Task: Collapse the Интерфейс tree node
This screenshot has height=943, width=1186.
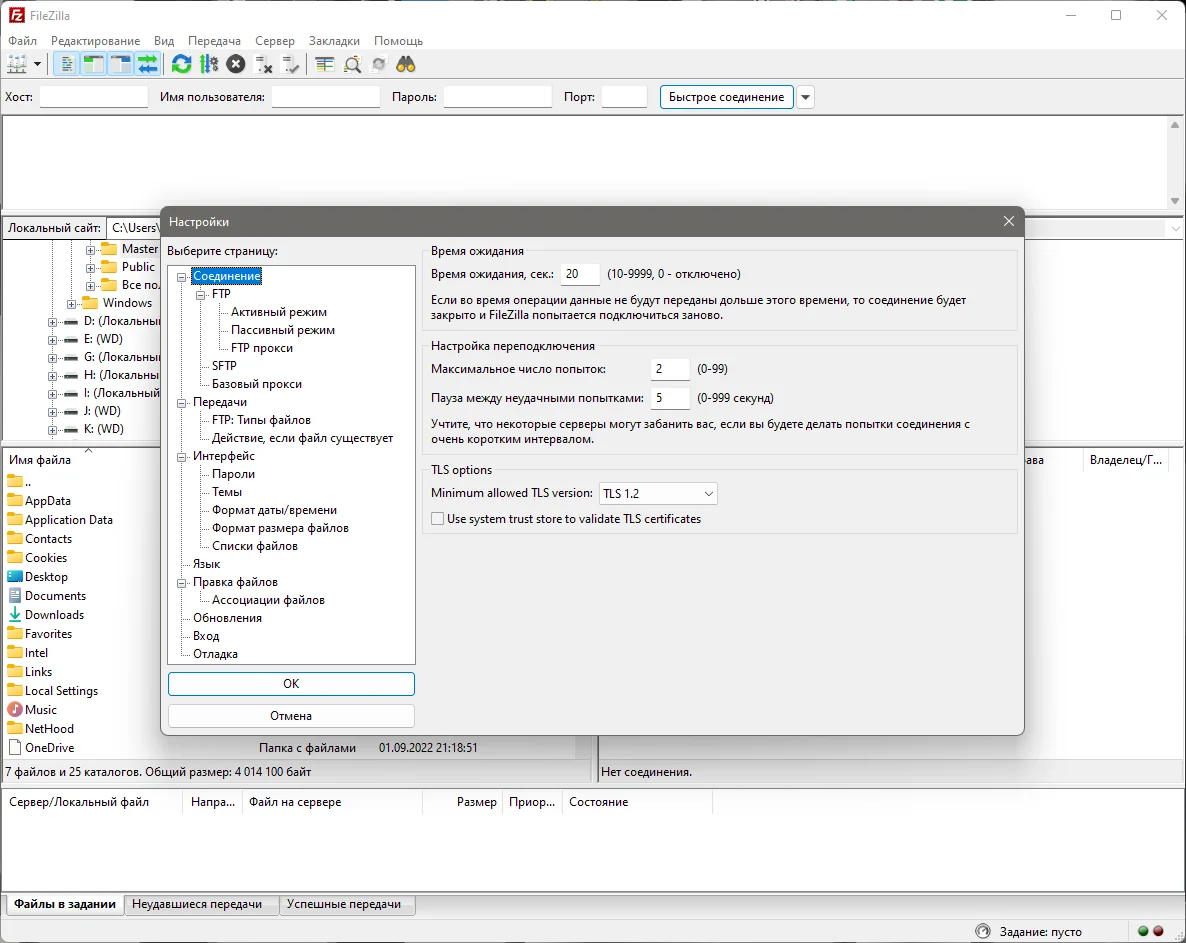Action: [x=182, y=457]
